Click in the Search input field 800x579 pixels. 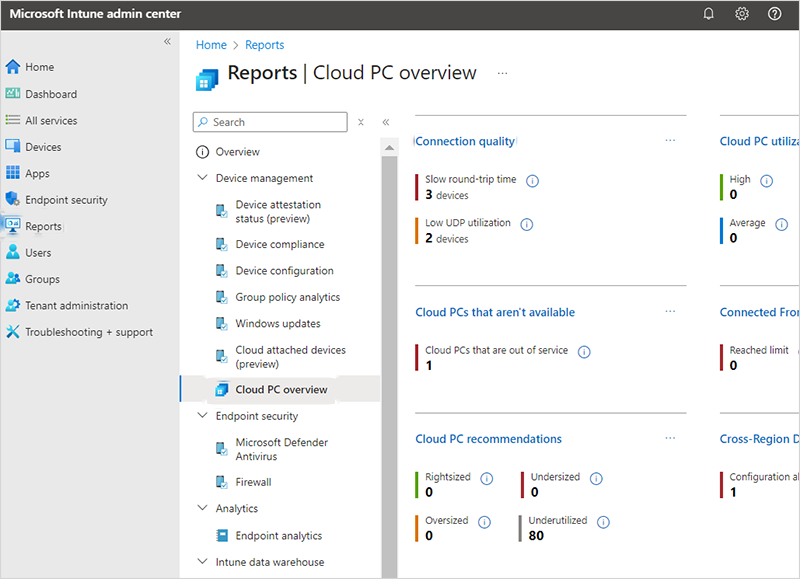point(270,122)
